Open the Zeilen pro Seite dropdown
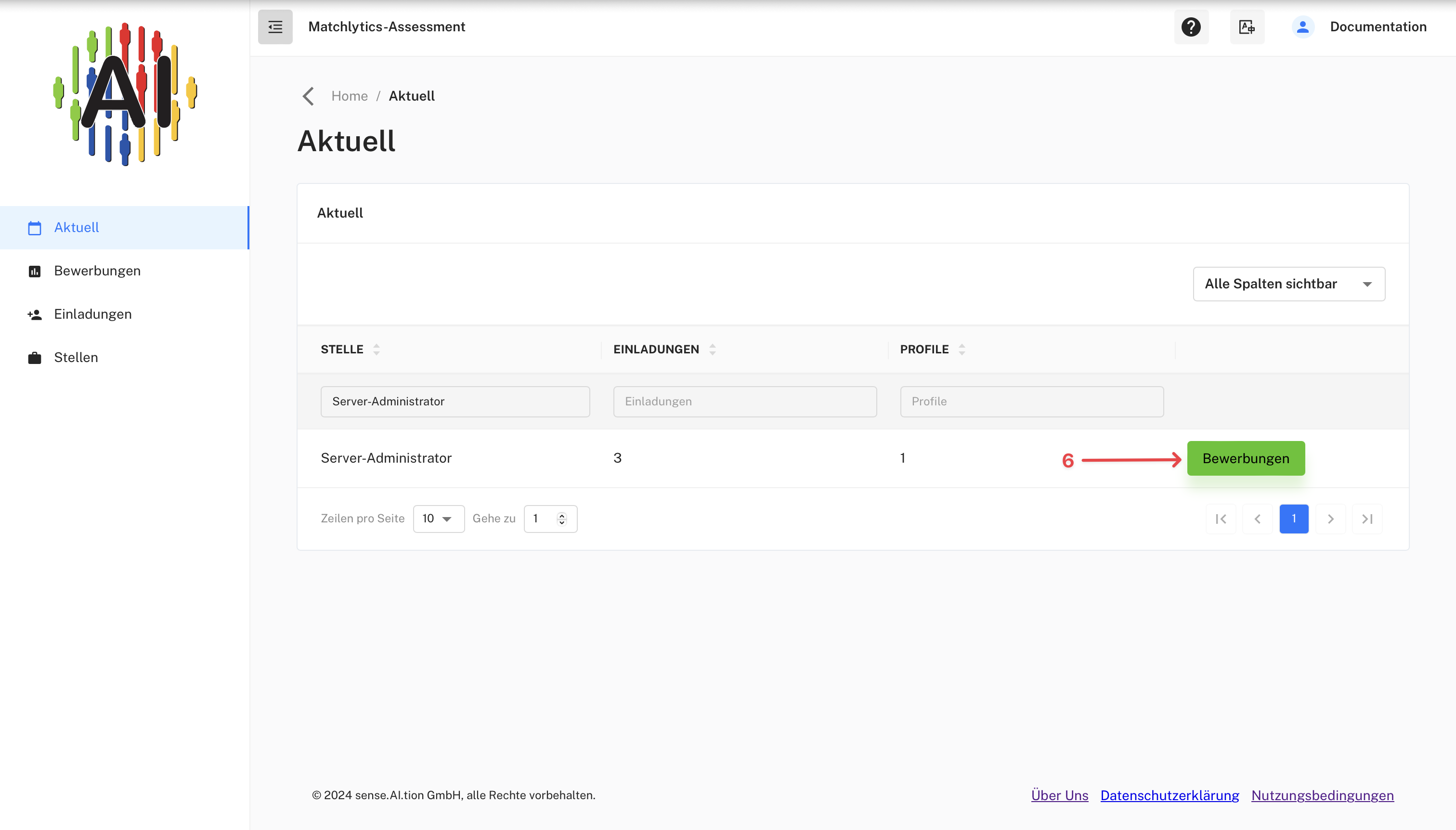Viewport: 1456px width, 830px height. (x=439, y=519)
